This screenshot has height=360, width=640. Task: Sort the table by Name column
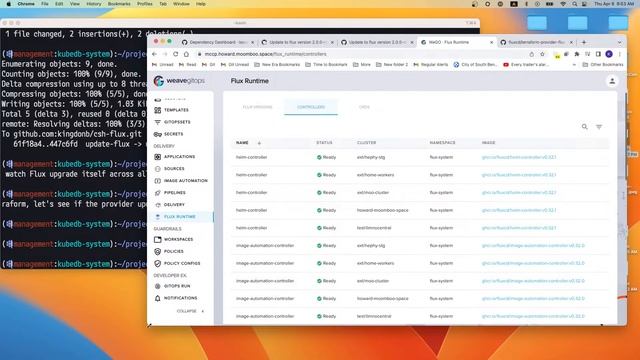coord(242,143)
